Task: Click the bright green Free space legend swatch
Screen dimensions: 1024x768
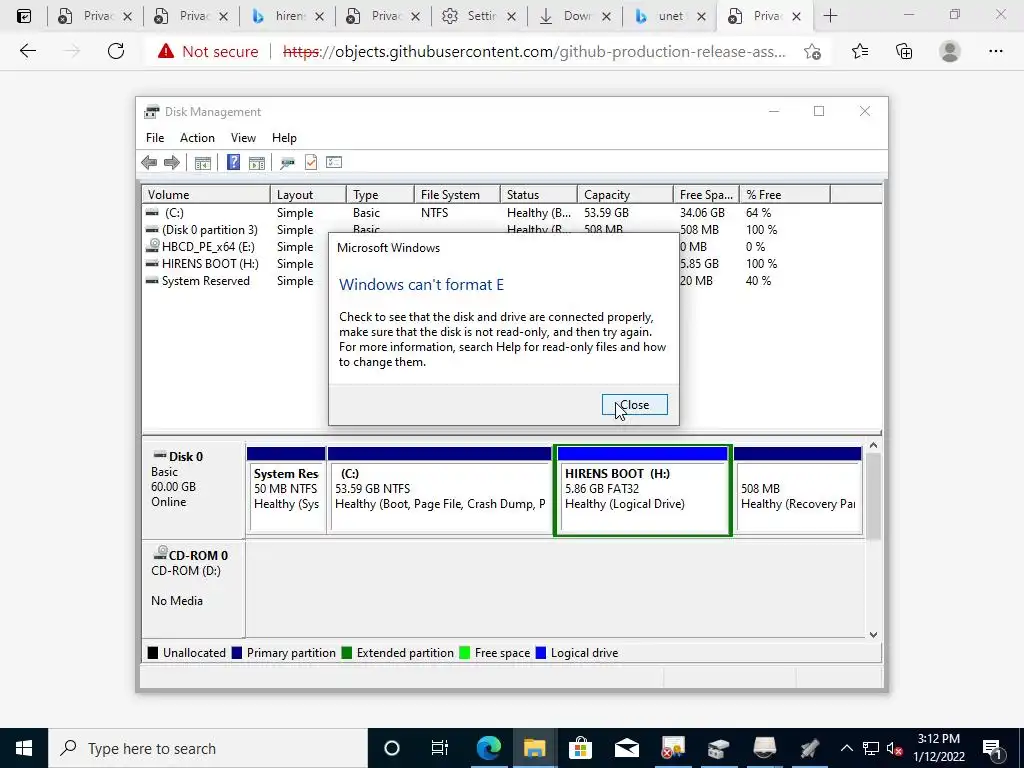Action: (x=464, y=652)
